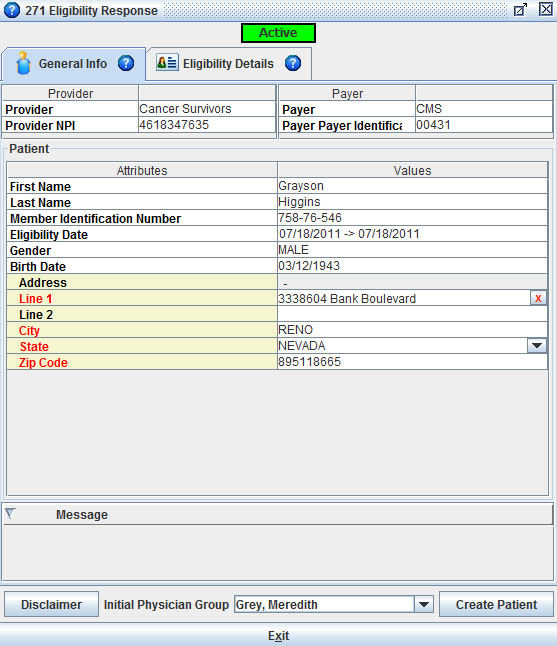Click the Payer Payer Identification label
Screen dimensions: 557x646
coord(342,125)
